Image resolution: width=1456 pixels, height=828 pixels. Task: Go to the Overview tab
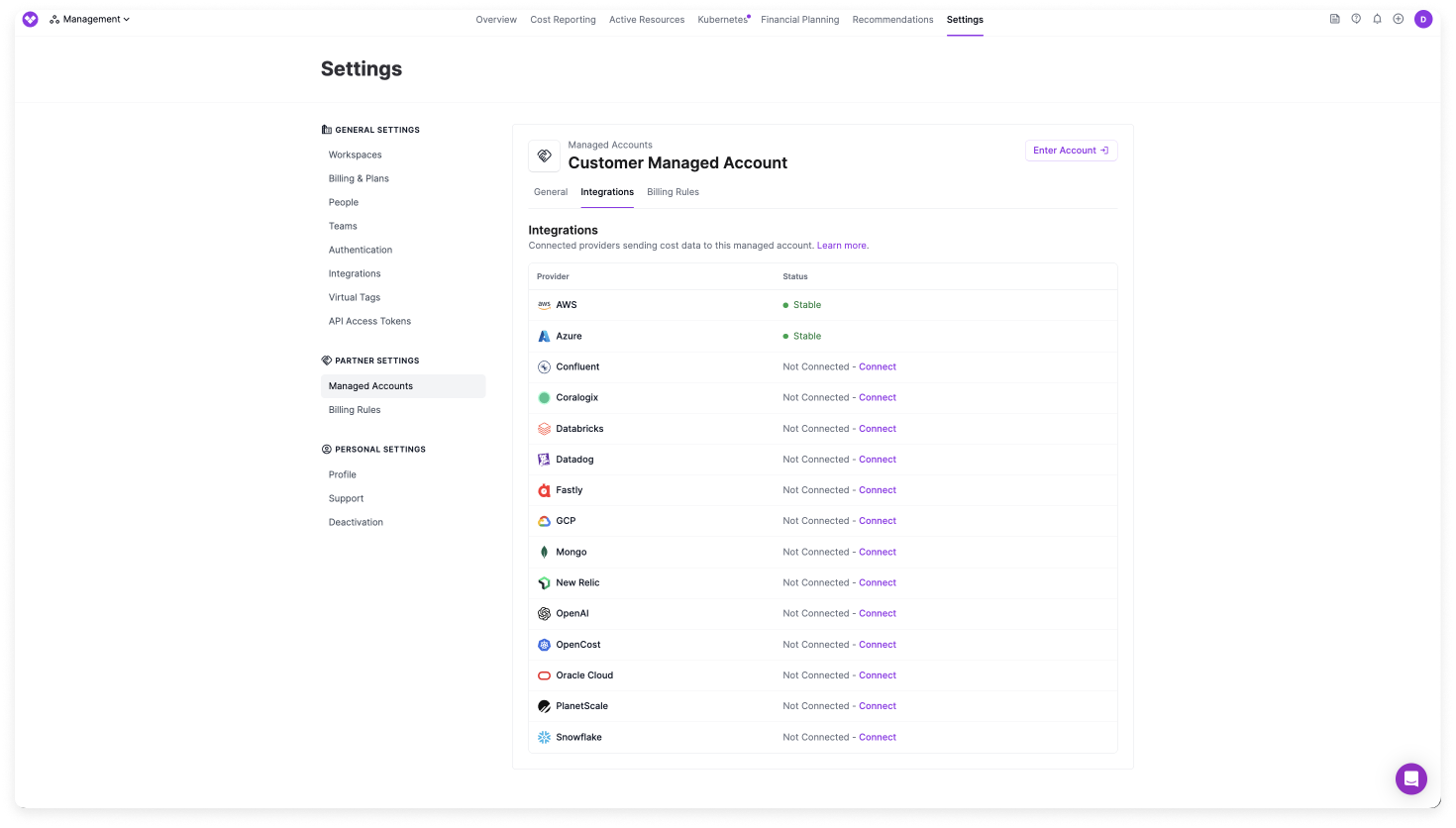[x=496, y=20]
